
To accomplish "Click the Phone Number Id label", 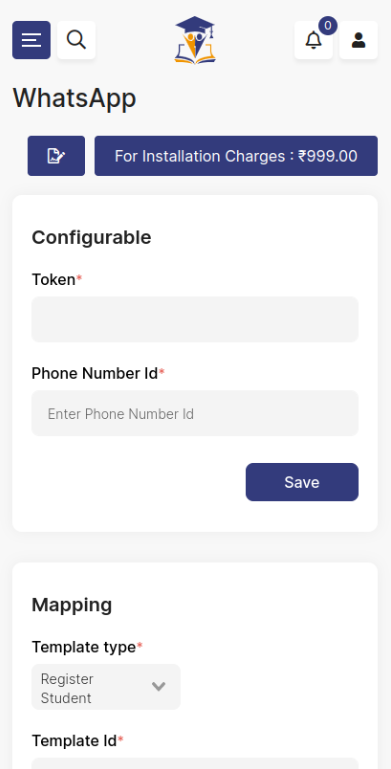I will point(95,374).
